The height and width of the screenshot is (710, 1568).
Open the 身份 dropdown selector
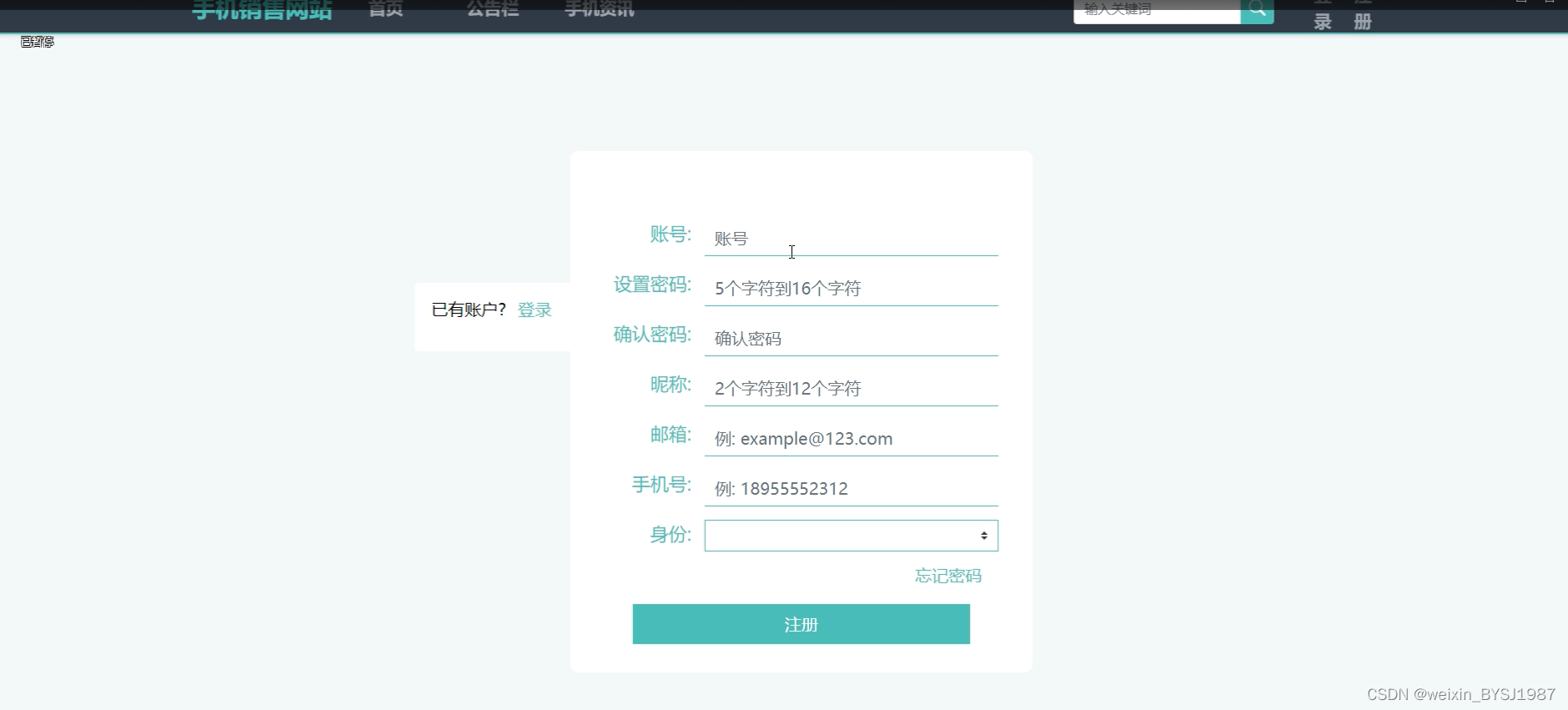[x=852, y=536]
